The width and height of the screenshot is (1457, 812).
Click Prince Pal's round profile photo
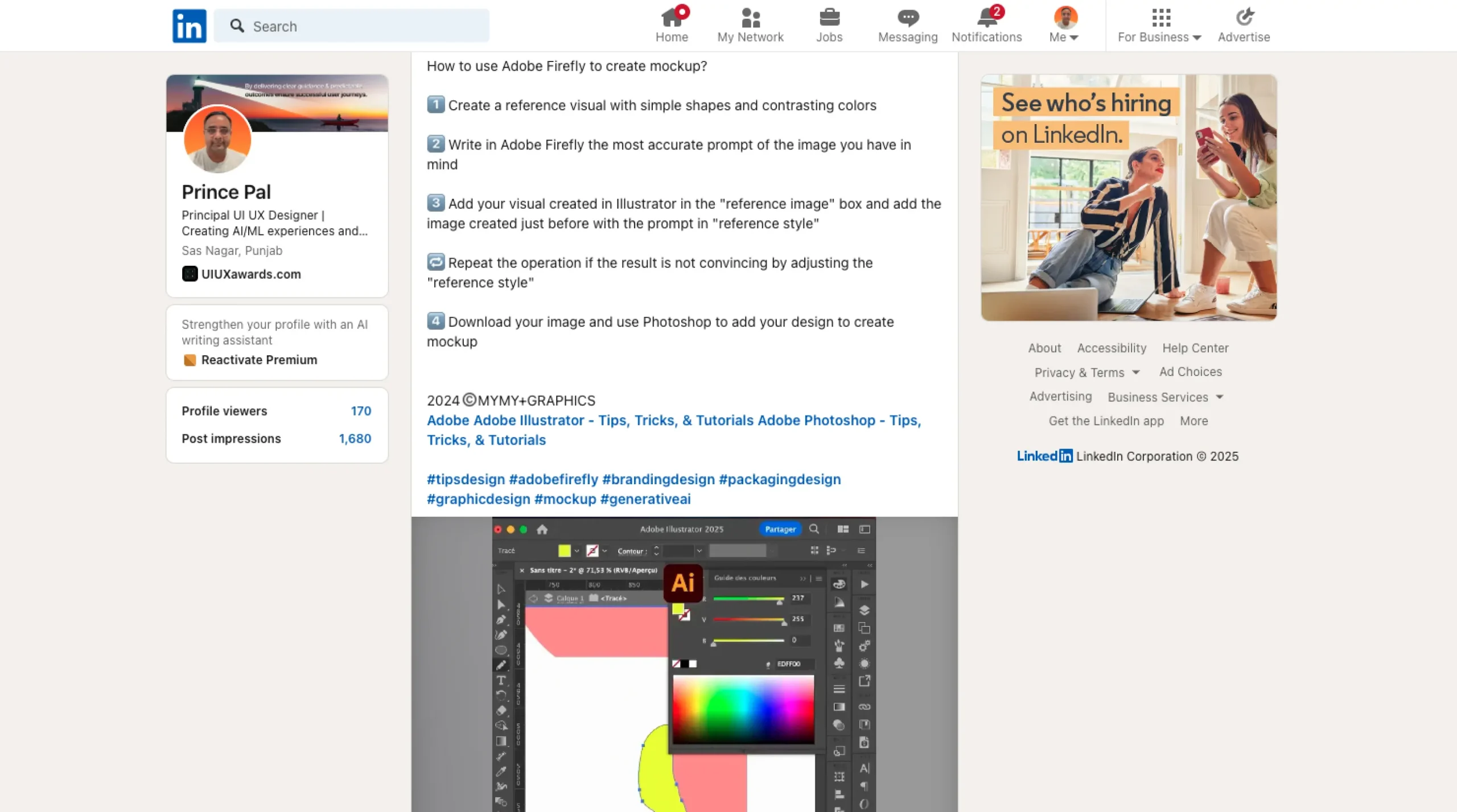pos(217,139)
